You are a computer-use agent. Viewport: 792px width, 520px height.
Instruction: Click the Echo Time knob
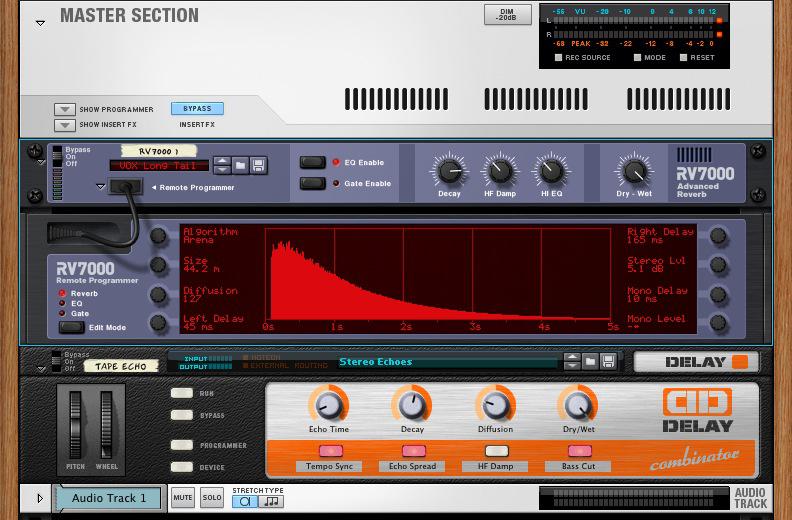tap(329, 405)
